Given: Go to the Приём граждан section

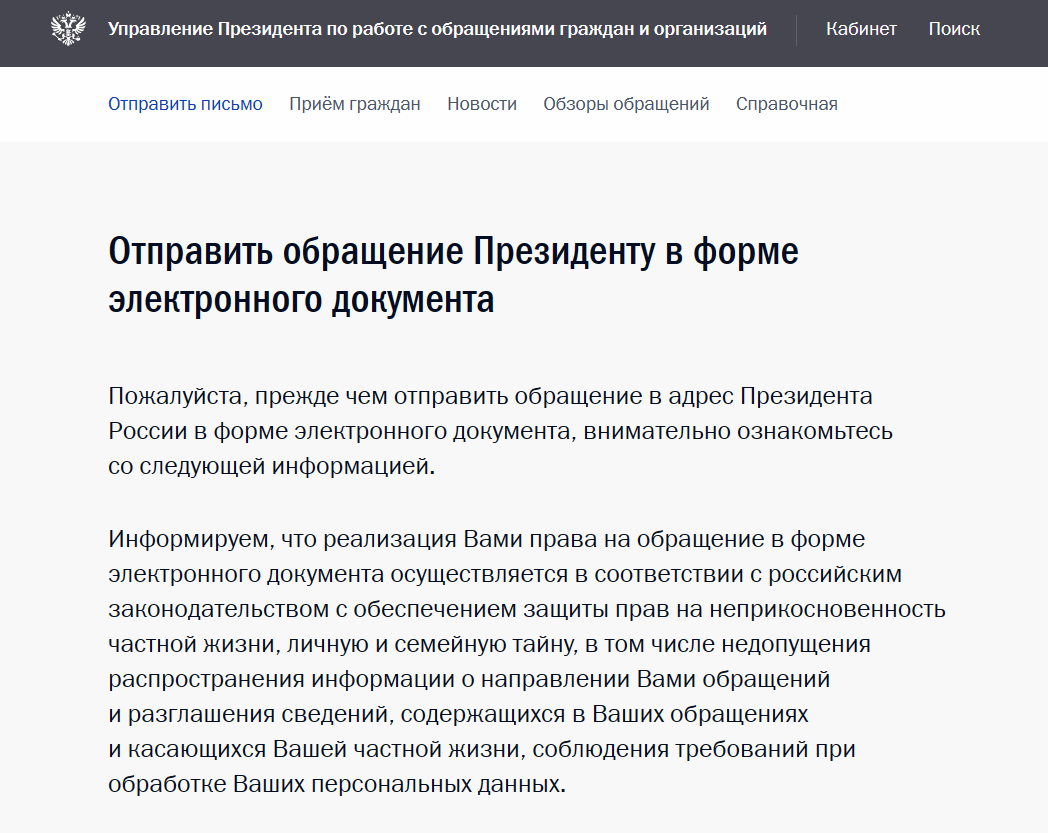Looking at the screenshot, I should click(x=355, y=104).
